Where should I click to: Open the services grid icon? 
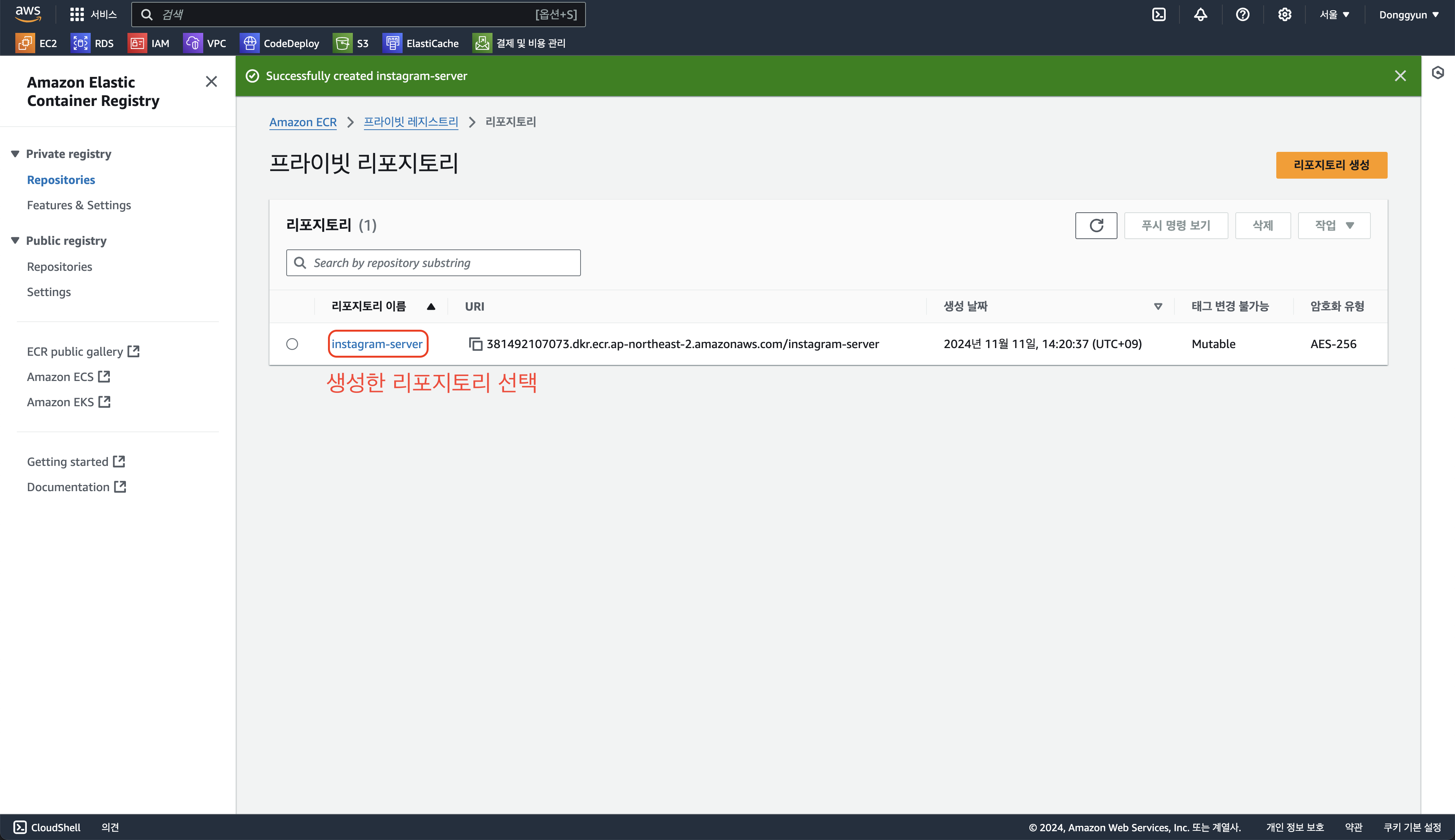pyautogui.click(x=77, y=15)
